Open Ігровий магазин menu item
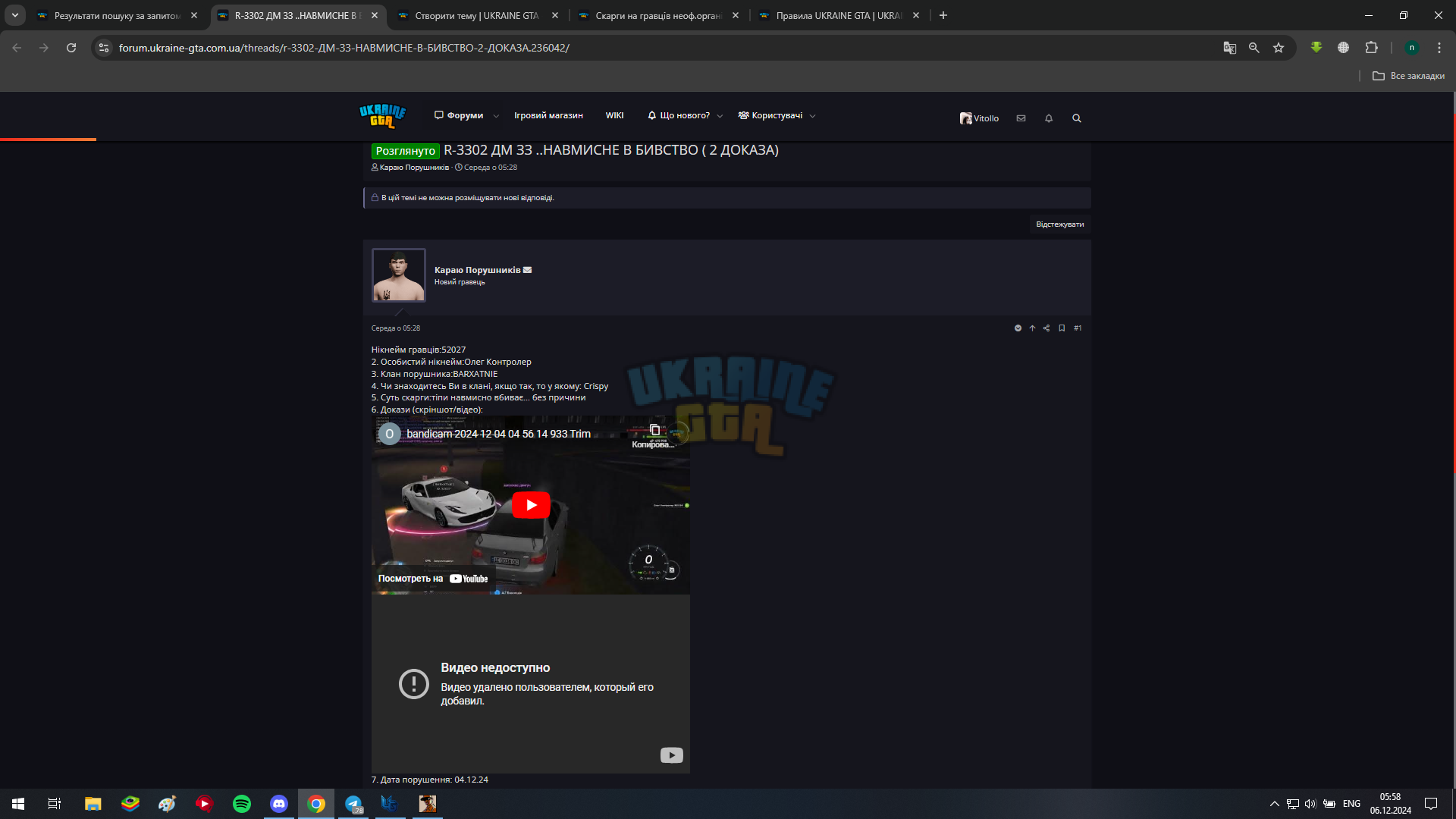The width and height of the screenshot is (1456, 819). 548,115
